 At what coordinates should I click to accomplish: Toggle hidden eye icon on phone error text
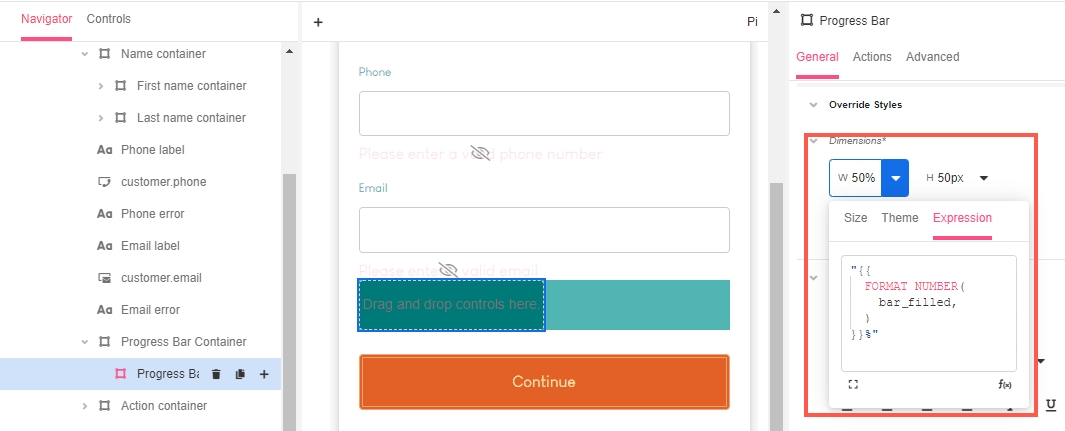pos(480,153)
